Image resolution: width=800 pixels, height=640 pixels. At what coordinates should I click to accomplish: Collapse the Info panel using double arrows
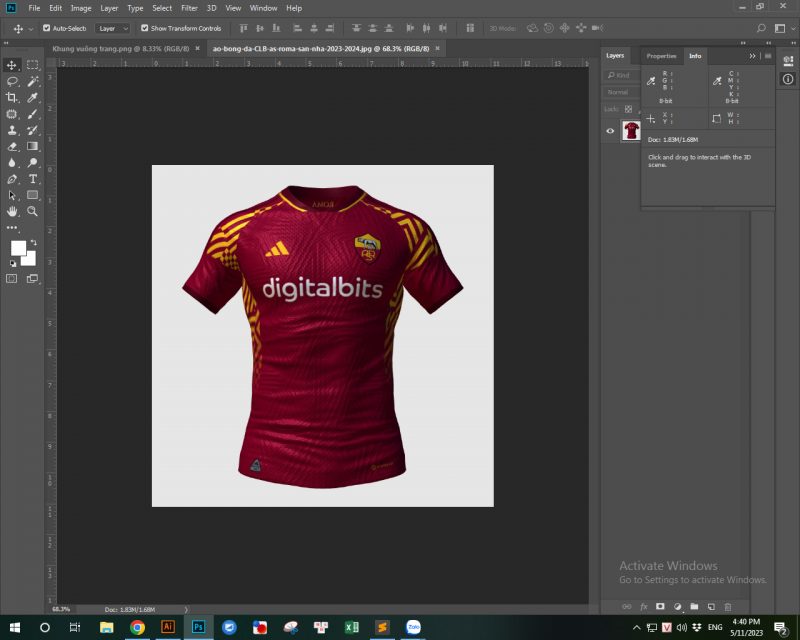point(752,56)
